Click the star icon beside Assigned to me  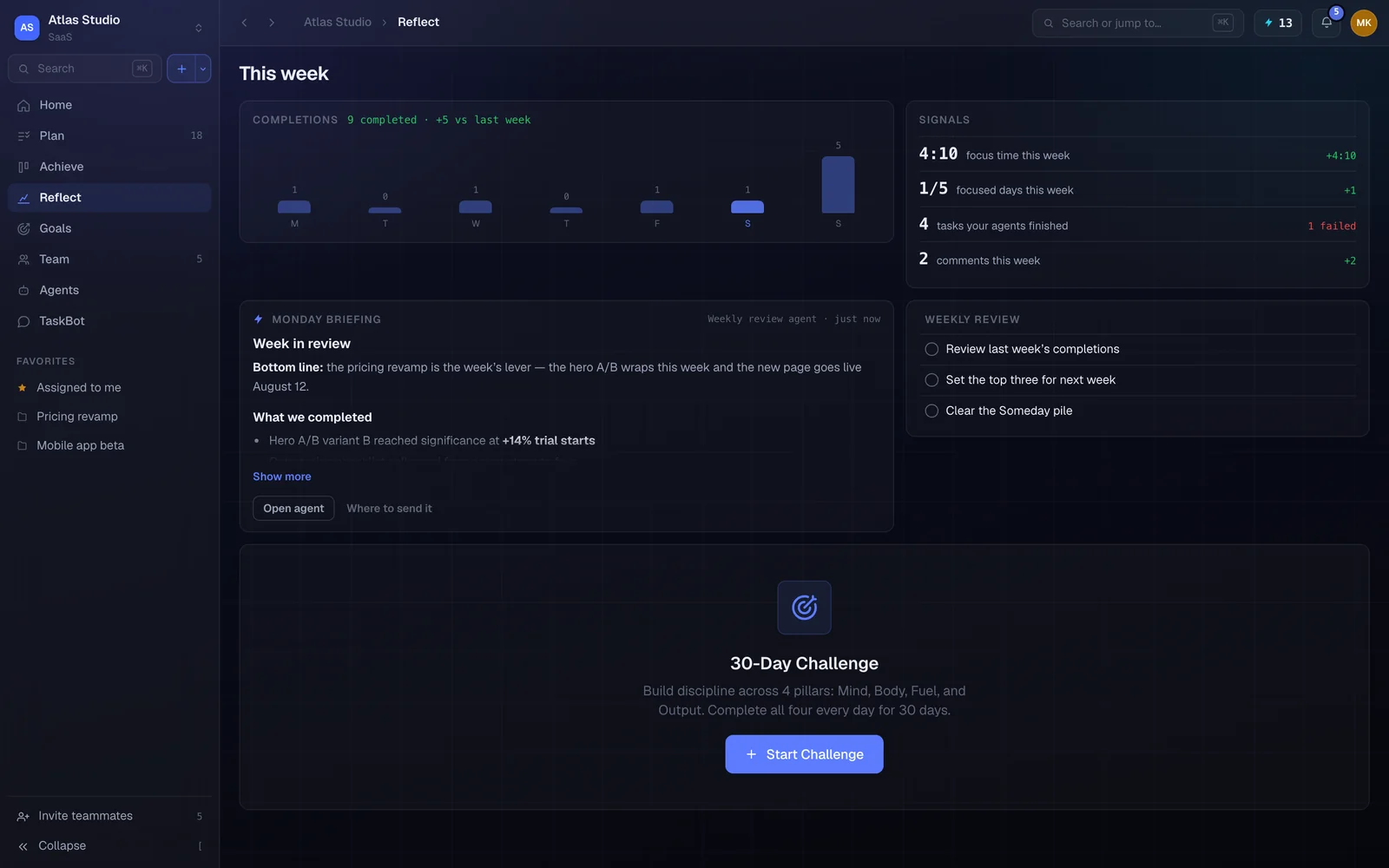click(23, 388)
